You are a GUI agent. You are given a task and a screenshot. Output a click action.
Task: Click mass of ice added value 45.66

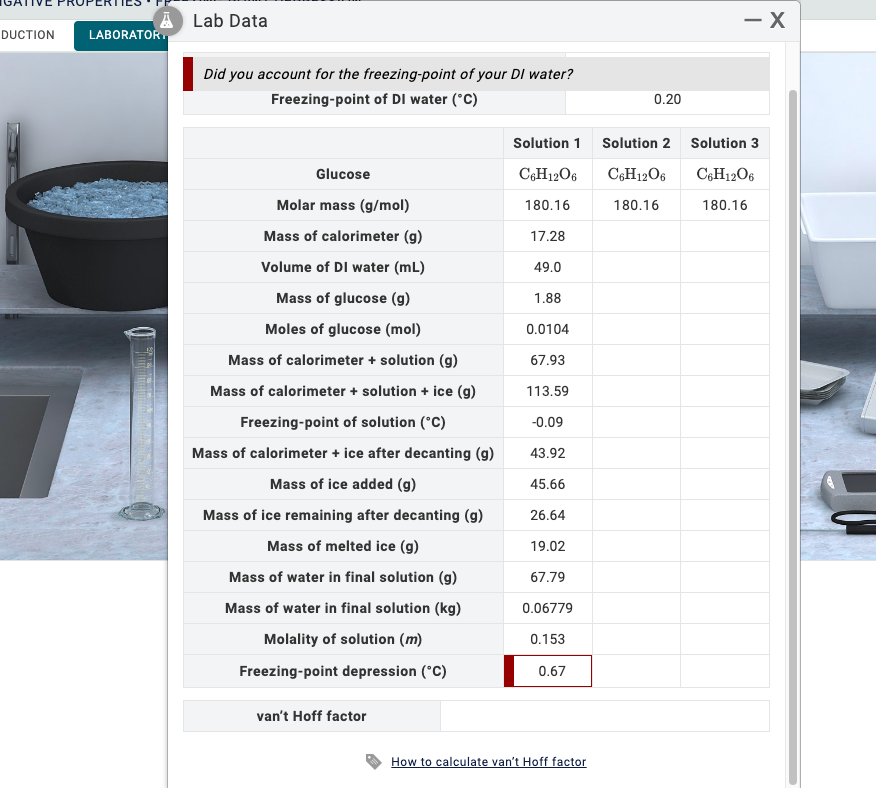click(x=548, y=484)
